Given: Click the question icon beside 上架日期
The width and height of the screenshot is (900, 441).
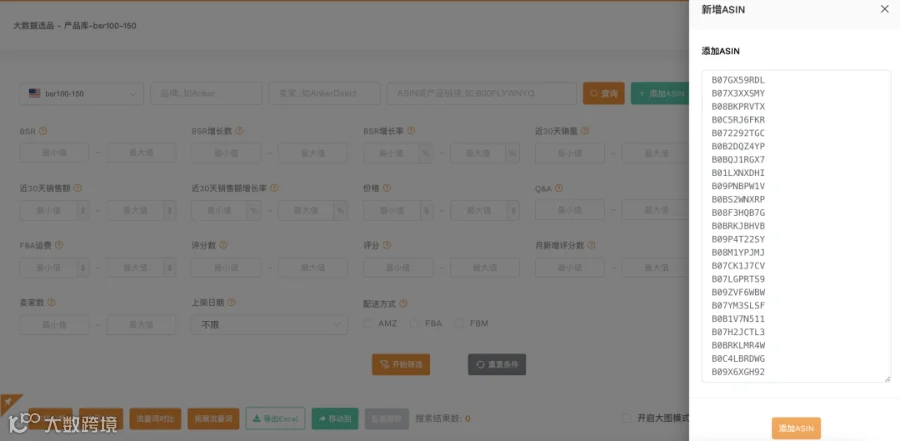Looking at the screenshot, I should tap(231, 302).
